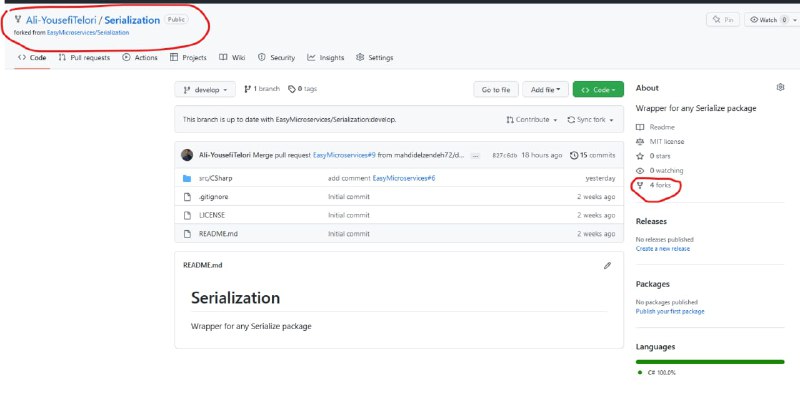Open the LICENSE file
The image size is (800, 399).
(x=212, y=215)
